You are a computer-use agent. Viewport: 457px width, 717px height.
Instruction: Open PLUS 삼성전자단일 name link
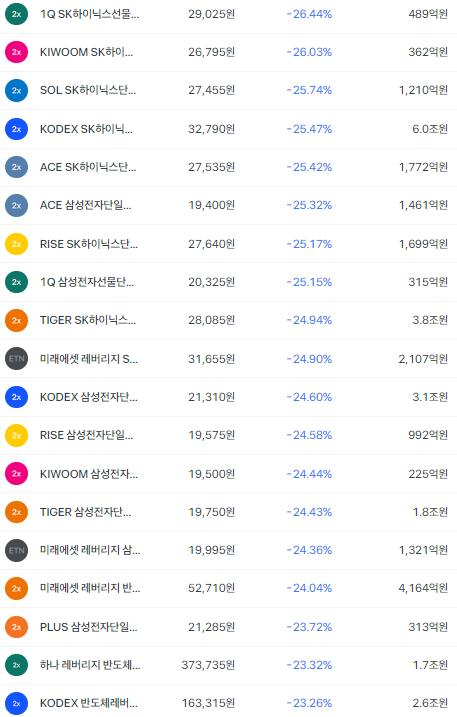coord(88,627)
